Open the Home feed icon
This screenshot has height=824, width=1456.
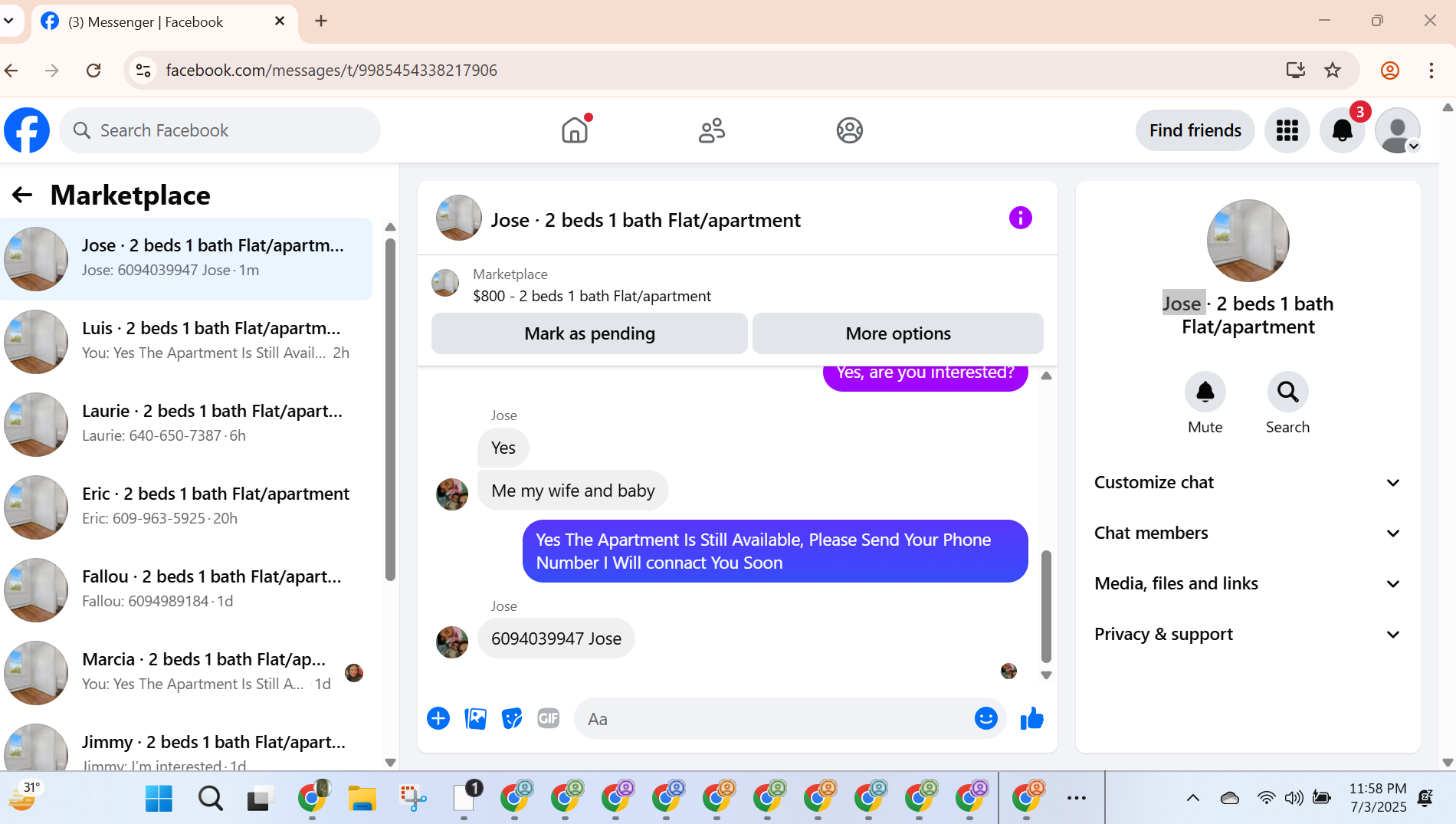point(575,130)
